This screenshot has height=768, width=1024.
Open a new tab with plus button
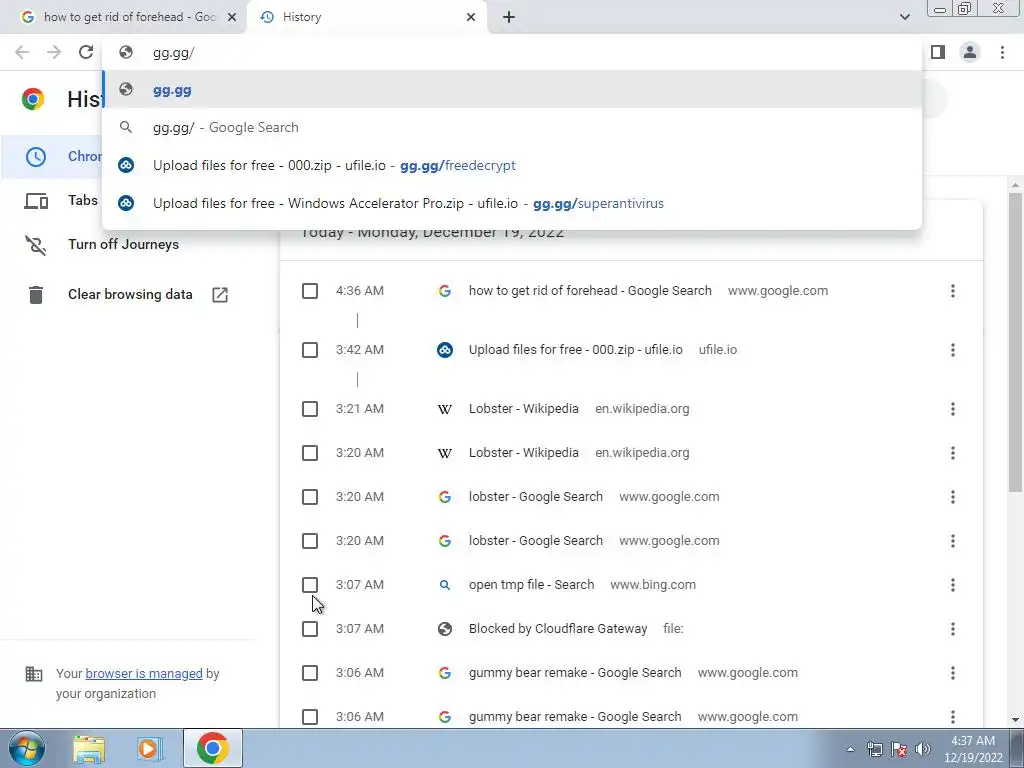tap(509, 17)
